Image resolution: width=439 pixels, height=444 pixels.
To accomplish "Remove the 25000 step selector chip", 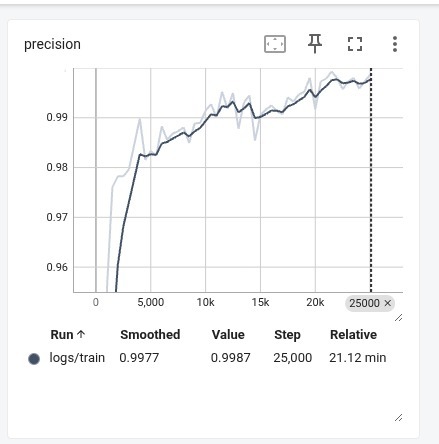I will [x=387, y=303].
